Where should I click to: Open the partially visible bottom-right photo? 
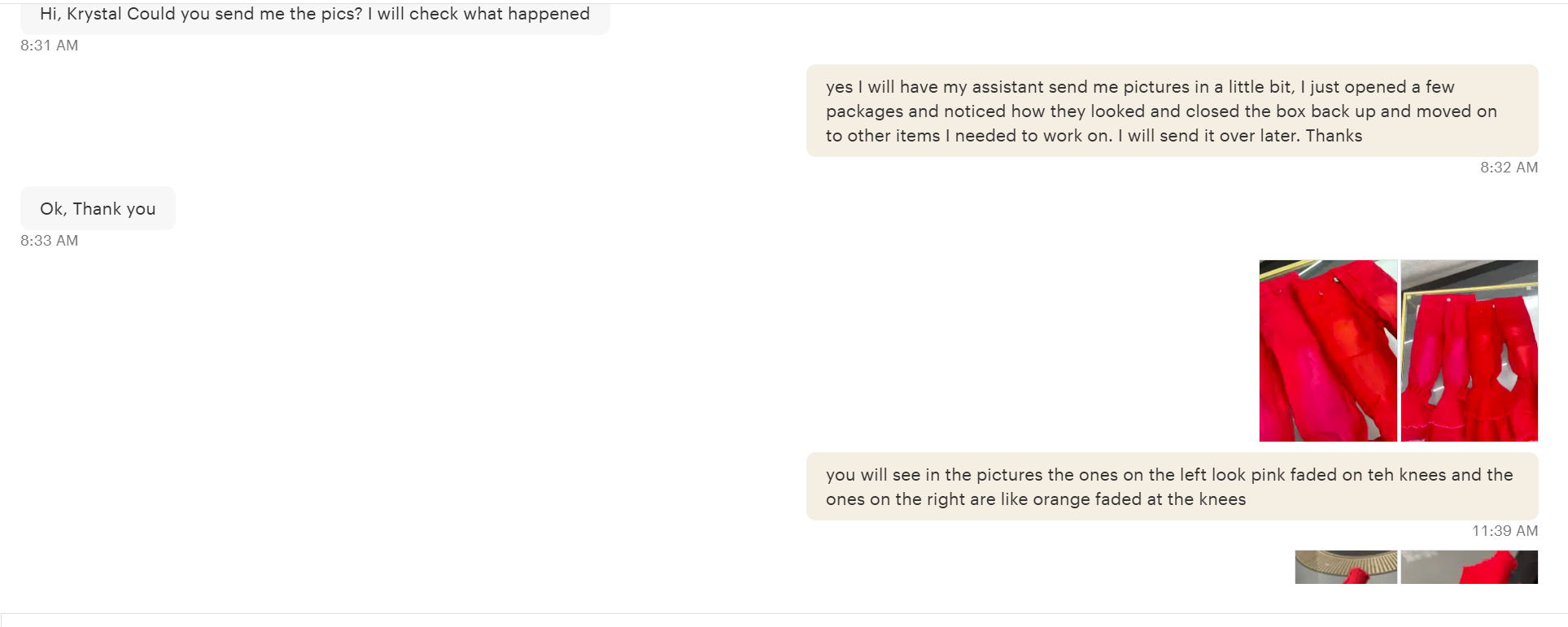point(1469,568)
